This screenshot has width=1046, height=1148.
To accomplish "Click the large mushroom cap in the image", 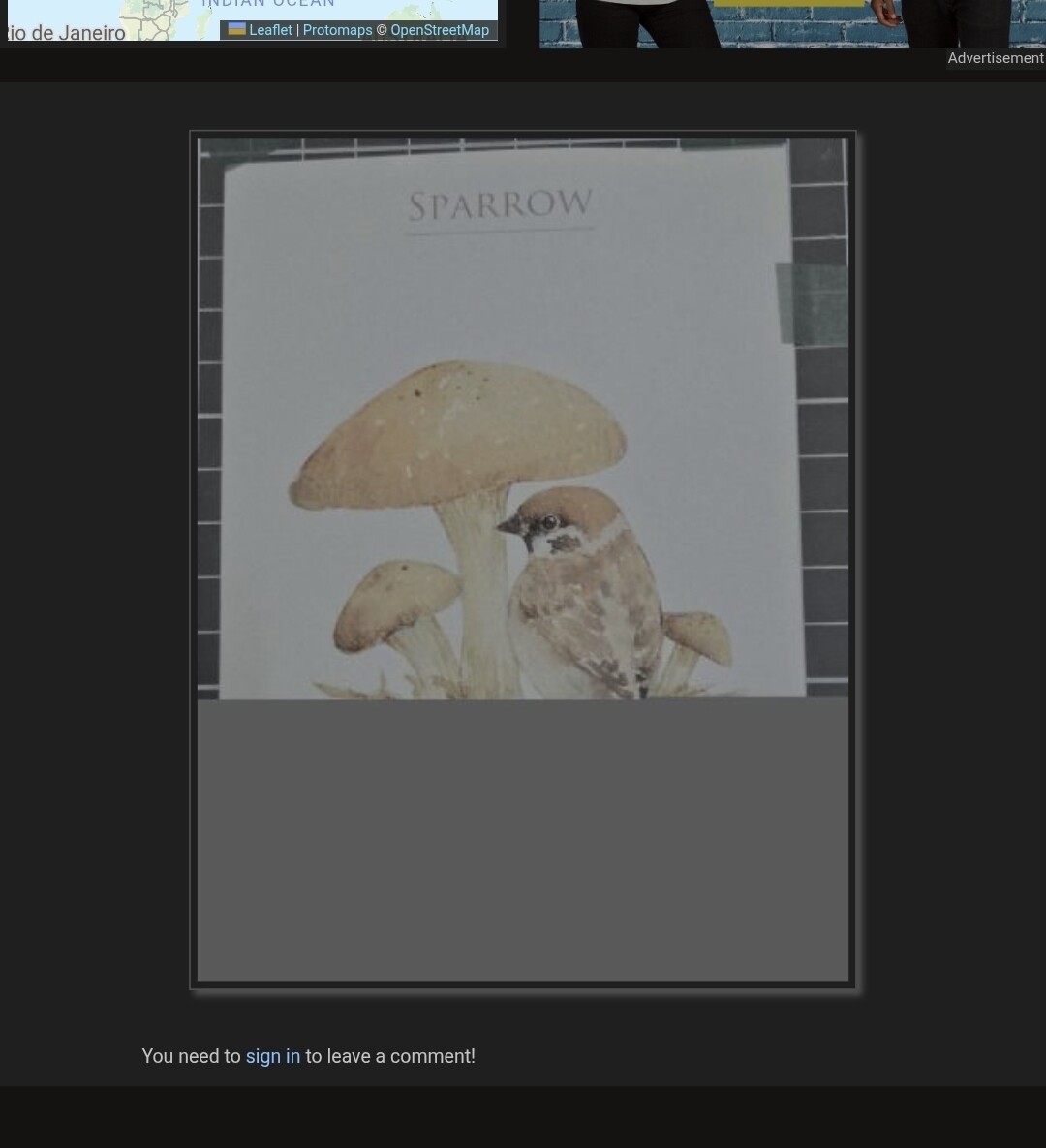I will [457, 434].
